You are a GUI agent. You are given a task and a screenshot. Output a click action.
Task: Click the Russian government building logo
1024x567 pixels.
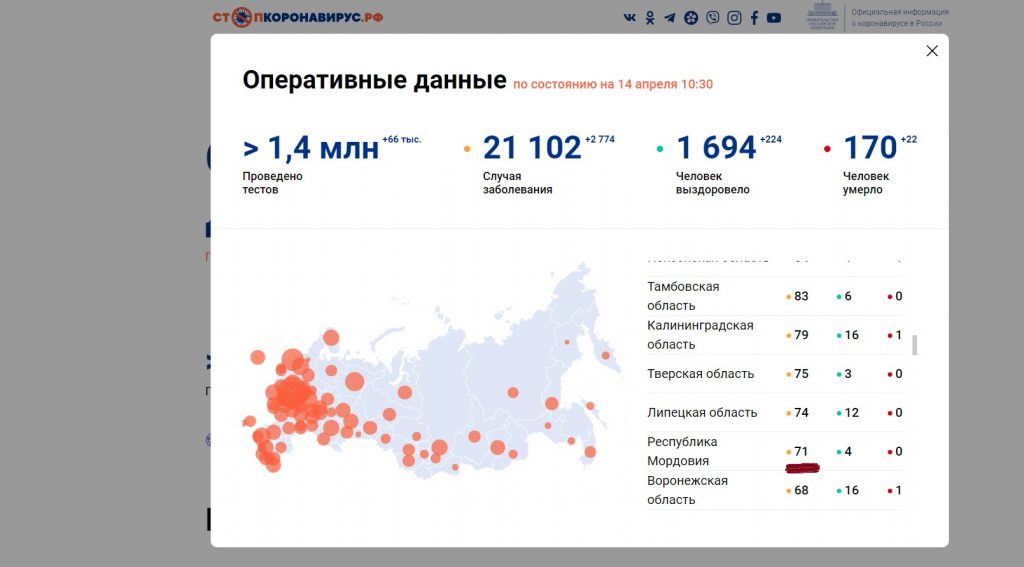[x=822, y=16]
